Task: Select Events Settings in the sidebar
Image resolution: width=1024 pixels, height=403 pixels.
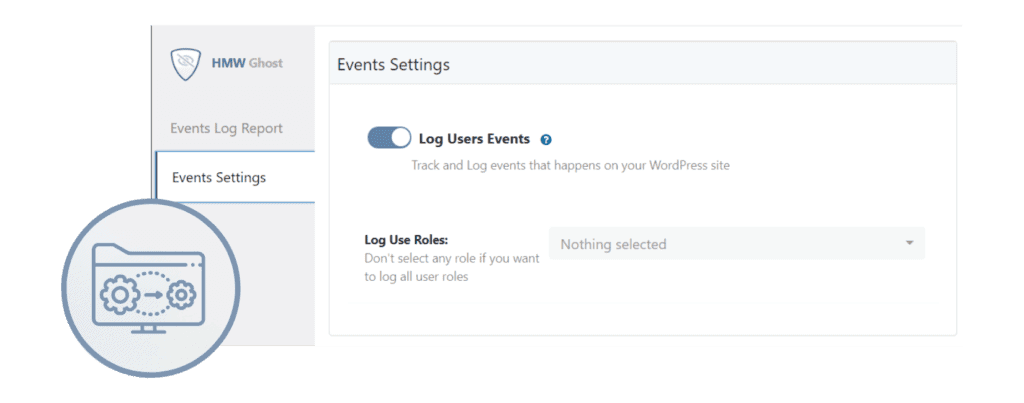Action: click(x=219, y=178)
